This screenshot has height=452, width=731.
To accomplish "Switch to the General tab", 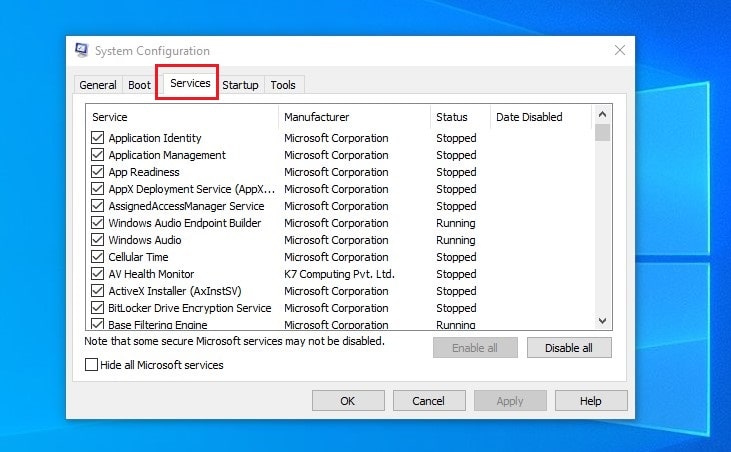I will (x=98, y=85).
